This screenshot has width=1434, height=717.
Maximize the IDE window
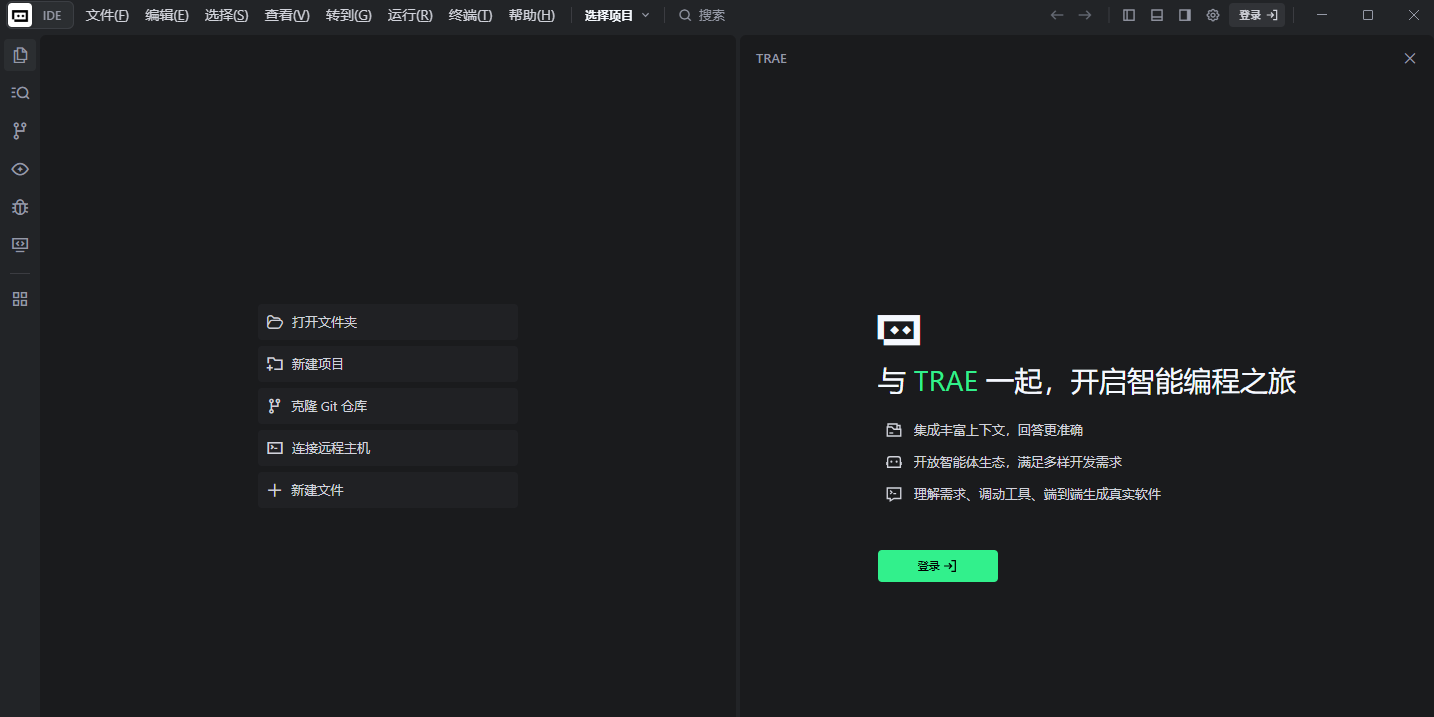(1368, 15)
